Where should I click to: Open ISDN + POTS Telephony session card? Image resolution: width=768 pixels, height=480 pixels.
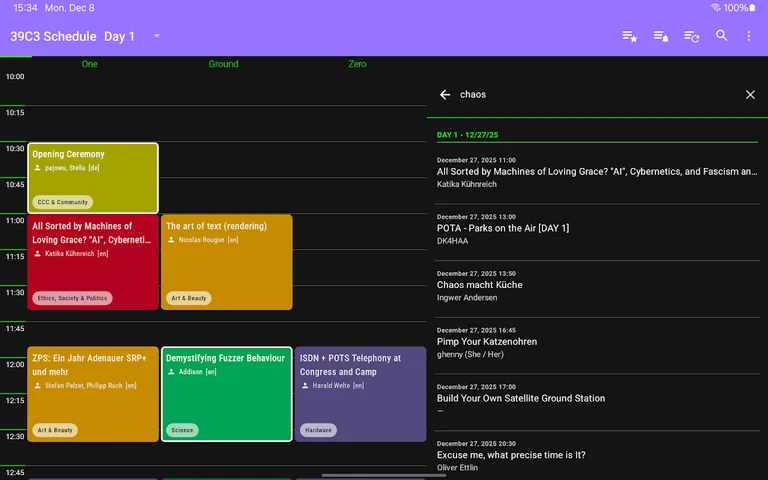click(x=360, y=394)
